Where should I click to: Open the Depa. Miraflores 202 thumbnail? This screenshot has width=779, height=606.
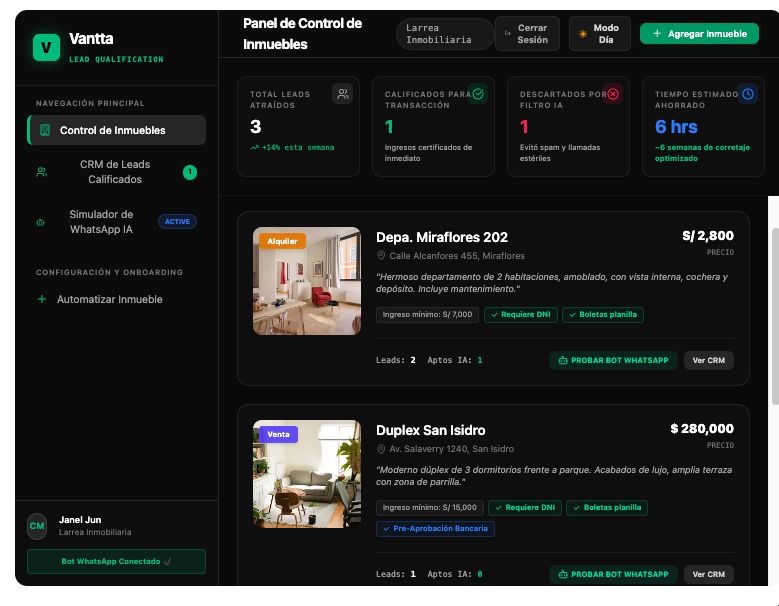[307, 281]
